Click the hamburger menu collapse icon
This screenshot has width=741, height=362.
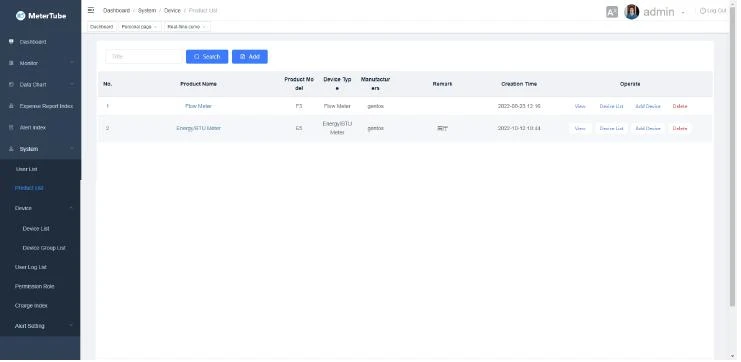tap(91, 10)
